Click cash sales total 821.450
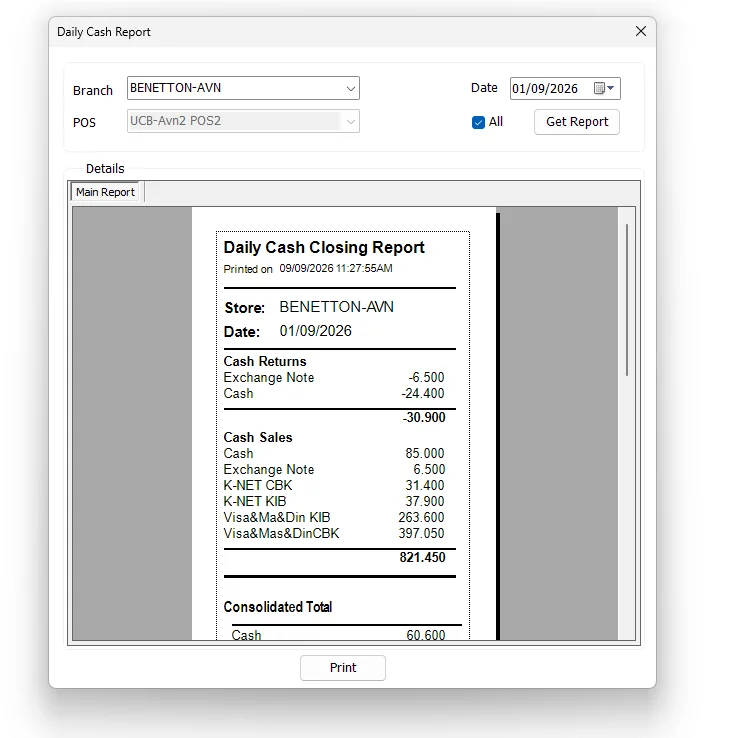 click(422, 558)
